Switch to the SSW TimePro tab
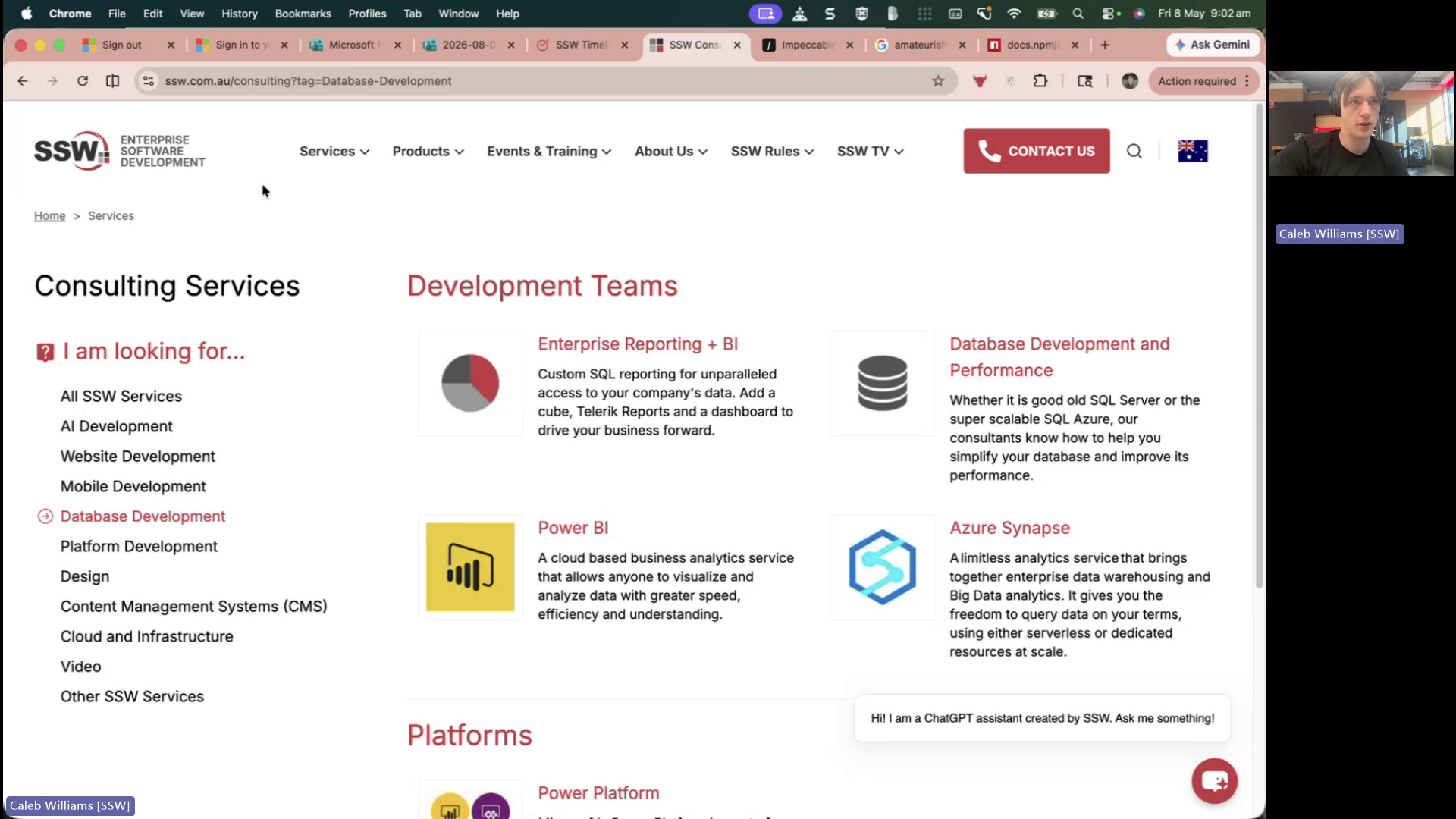Viewport: 1456px width, 819px height. [582, 45]
